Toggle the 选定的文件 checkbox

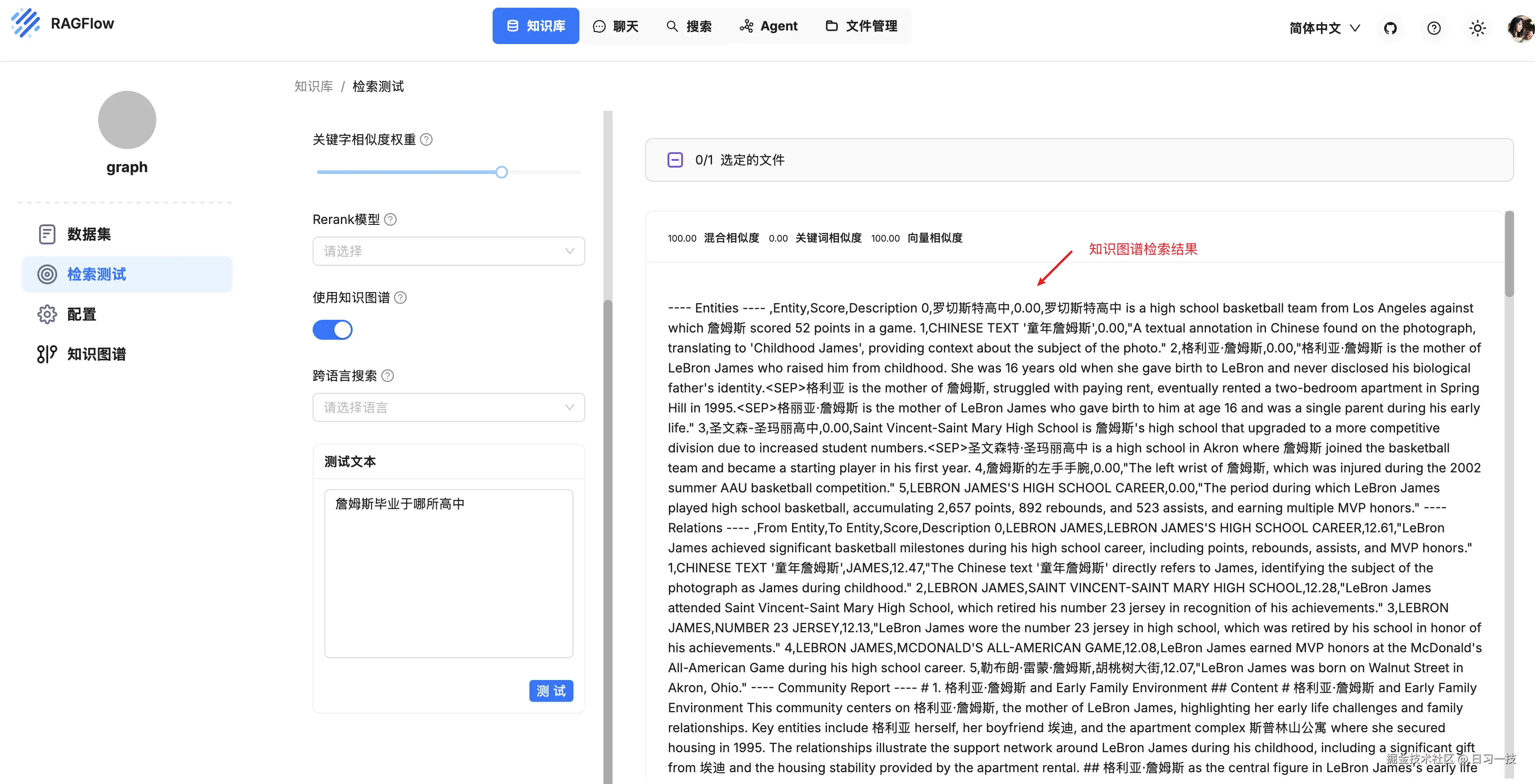coord(674,159)
